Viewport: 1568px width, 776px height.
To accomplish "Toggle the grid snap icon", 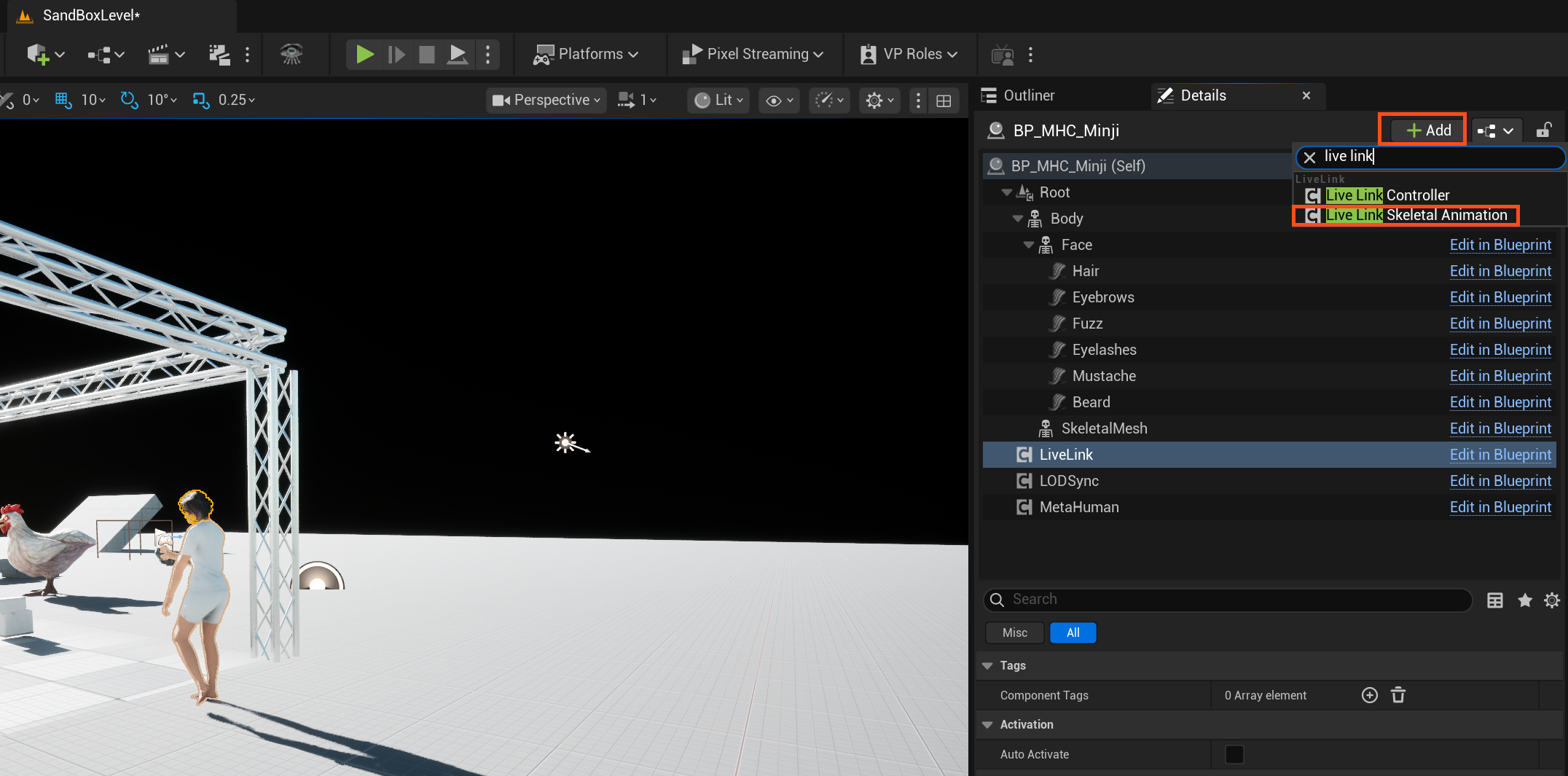I will tap(63, 100).
